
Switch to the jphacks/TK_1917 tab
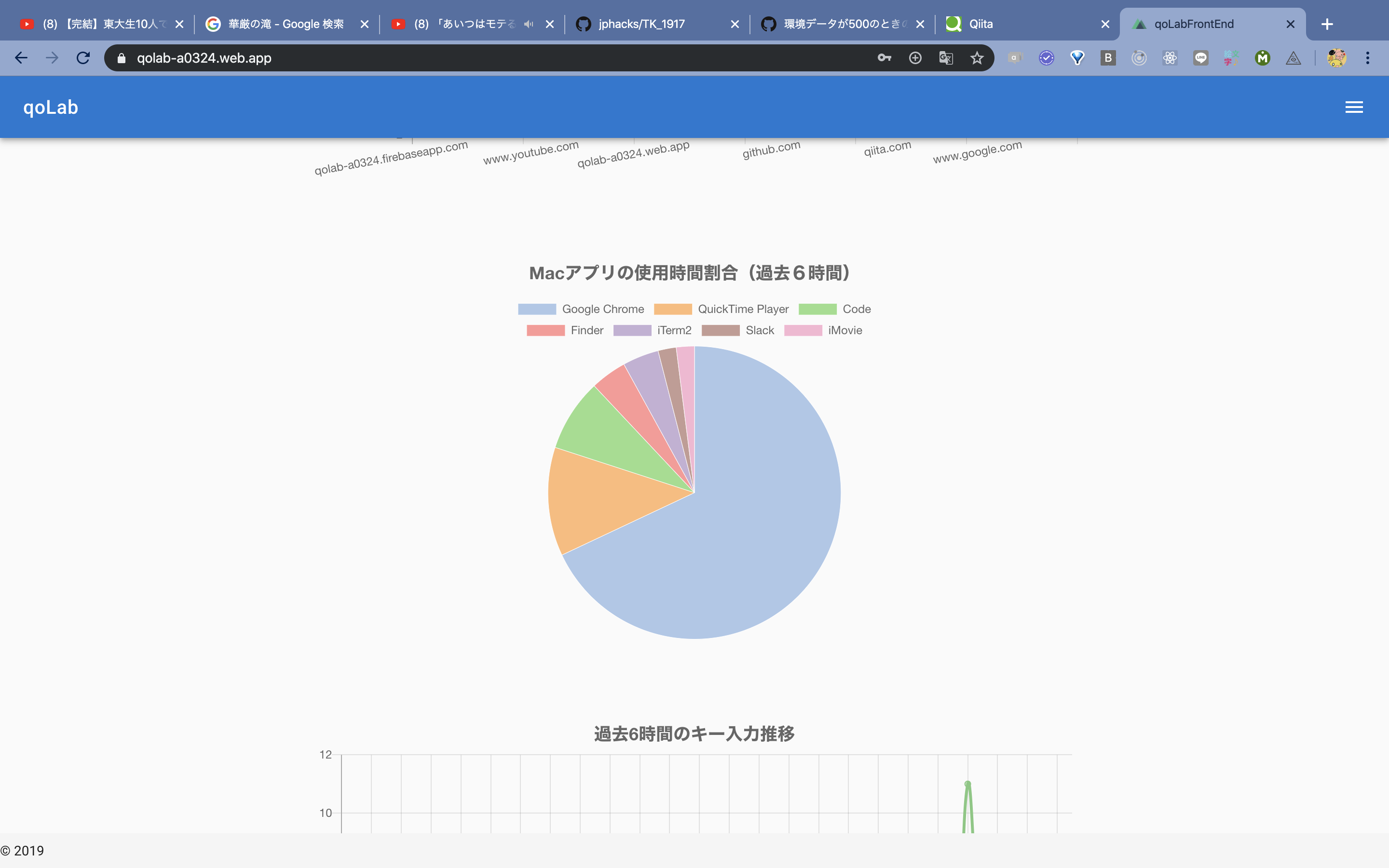click(640, 24)
